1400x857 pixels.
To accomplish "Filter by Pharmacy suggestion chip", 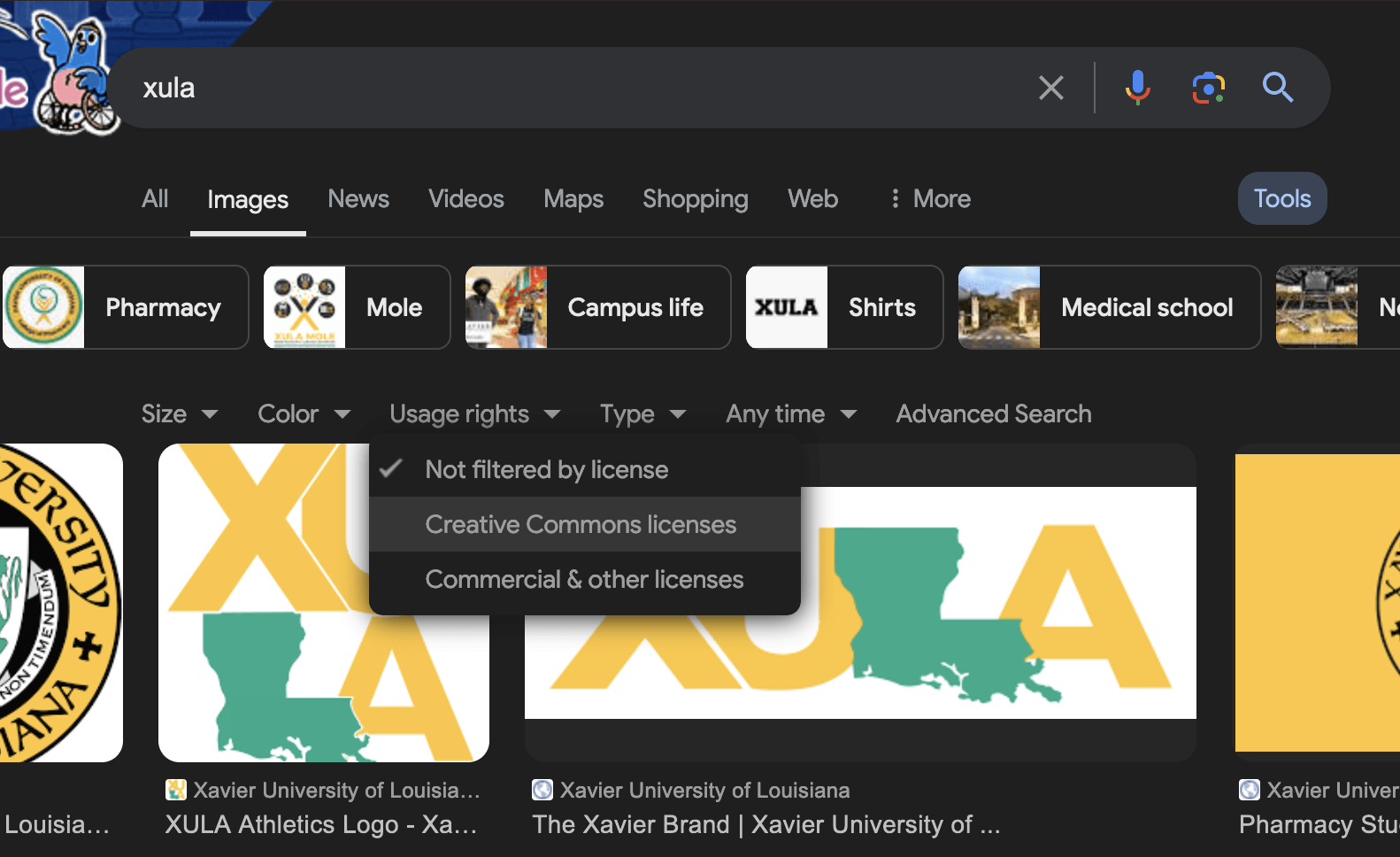I will coord(126,307).
